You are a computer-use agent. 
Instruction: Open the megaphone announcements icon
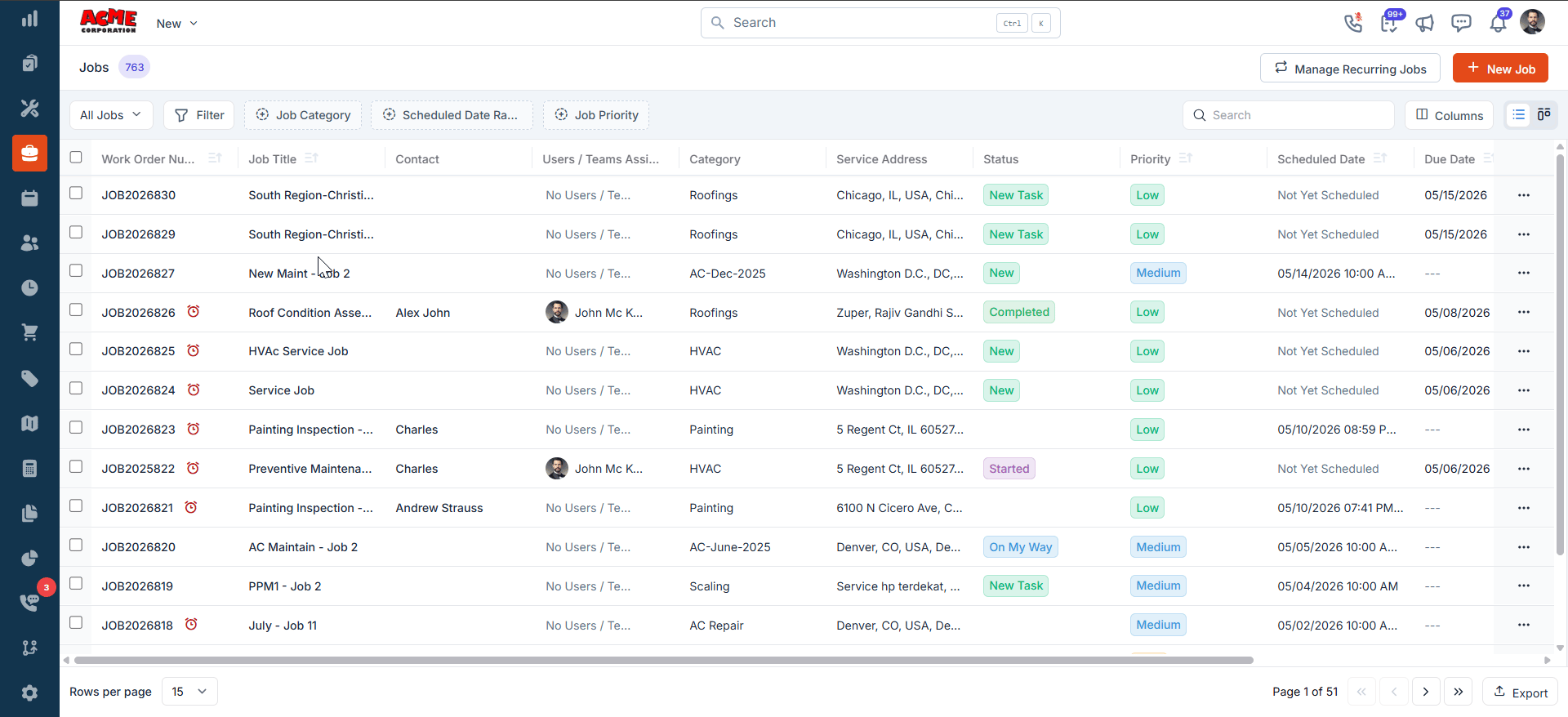click(1425, 23)
